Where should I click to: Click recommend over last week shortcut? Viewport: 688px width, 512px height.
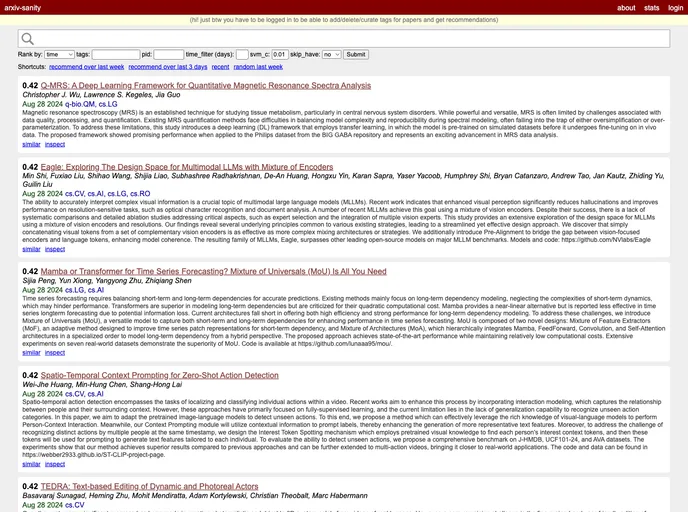click(x=86, y=67)
